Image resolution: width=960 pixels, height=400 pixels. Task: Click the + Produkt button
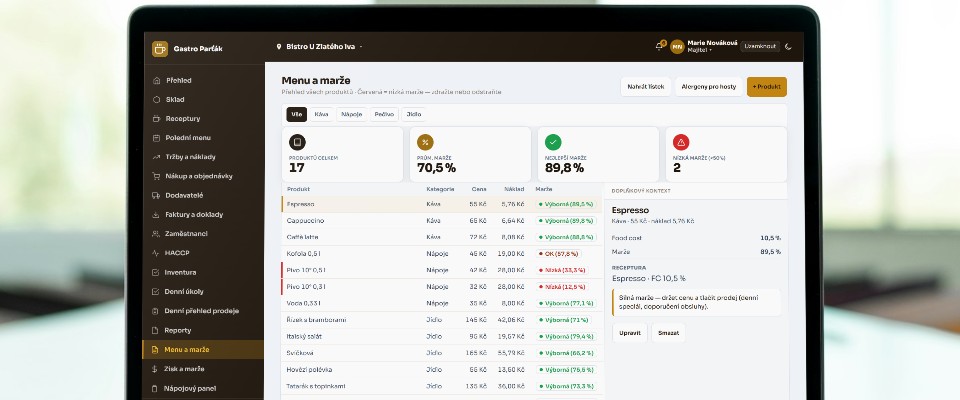(767, 87)
